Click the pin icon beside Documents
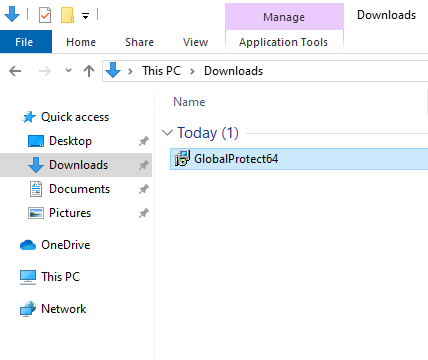Viewport: 428px width, 360px height. click(144, 189)
